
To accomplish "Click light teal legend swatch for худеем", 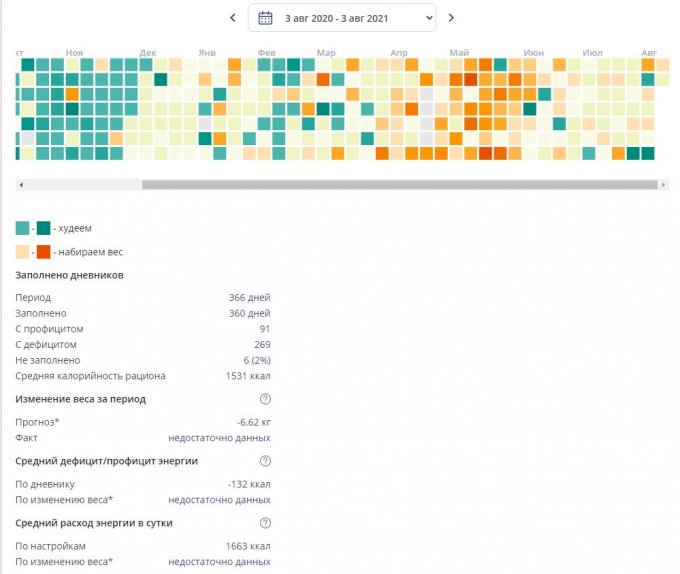I will 23,228.
